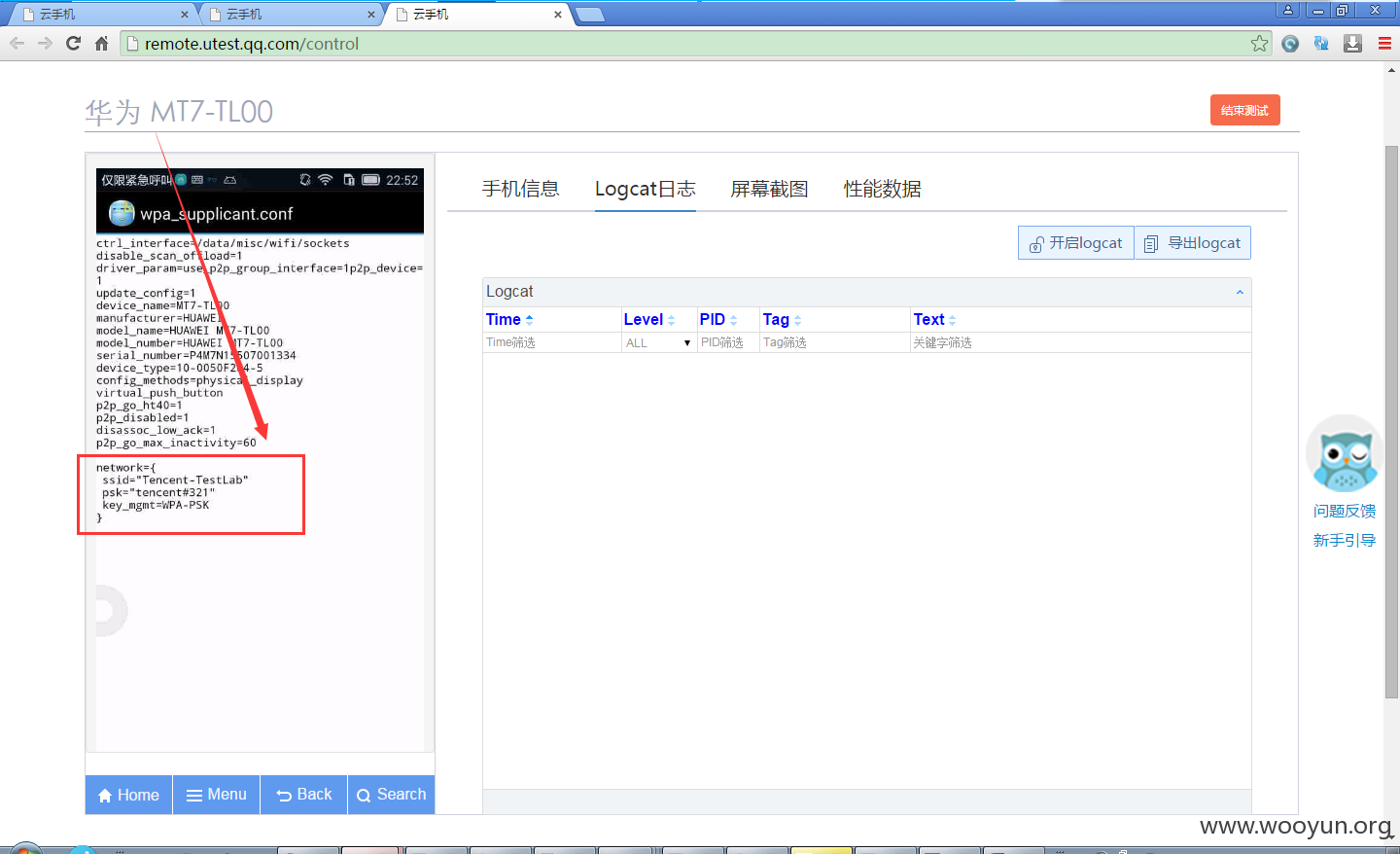Viewport: 1400px width, 854px height.
Task: Collapse the Logcat panel chevron
Action: tap(1240, 292)
